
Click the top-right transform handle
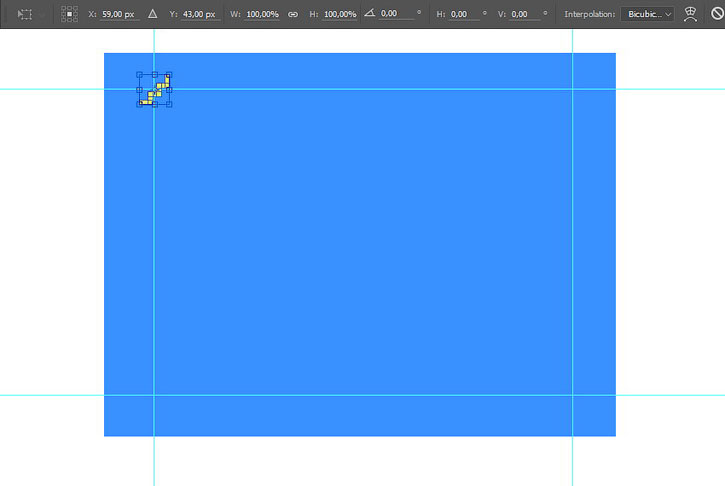pos(169,74)
